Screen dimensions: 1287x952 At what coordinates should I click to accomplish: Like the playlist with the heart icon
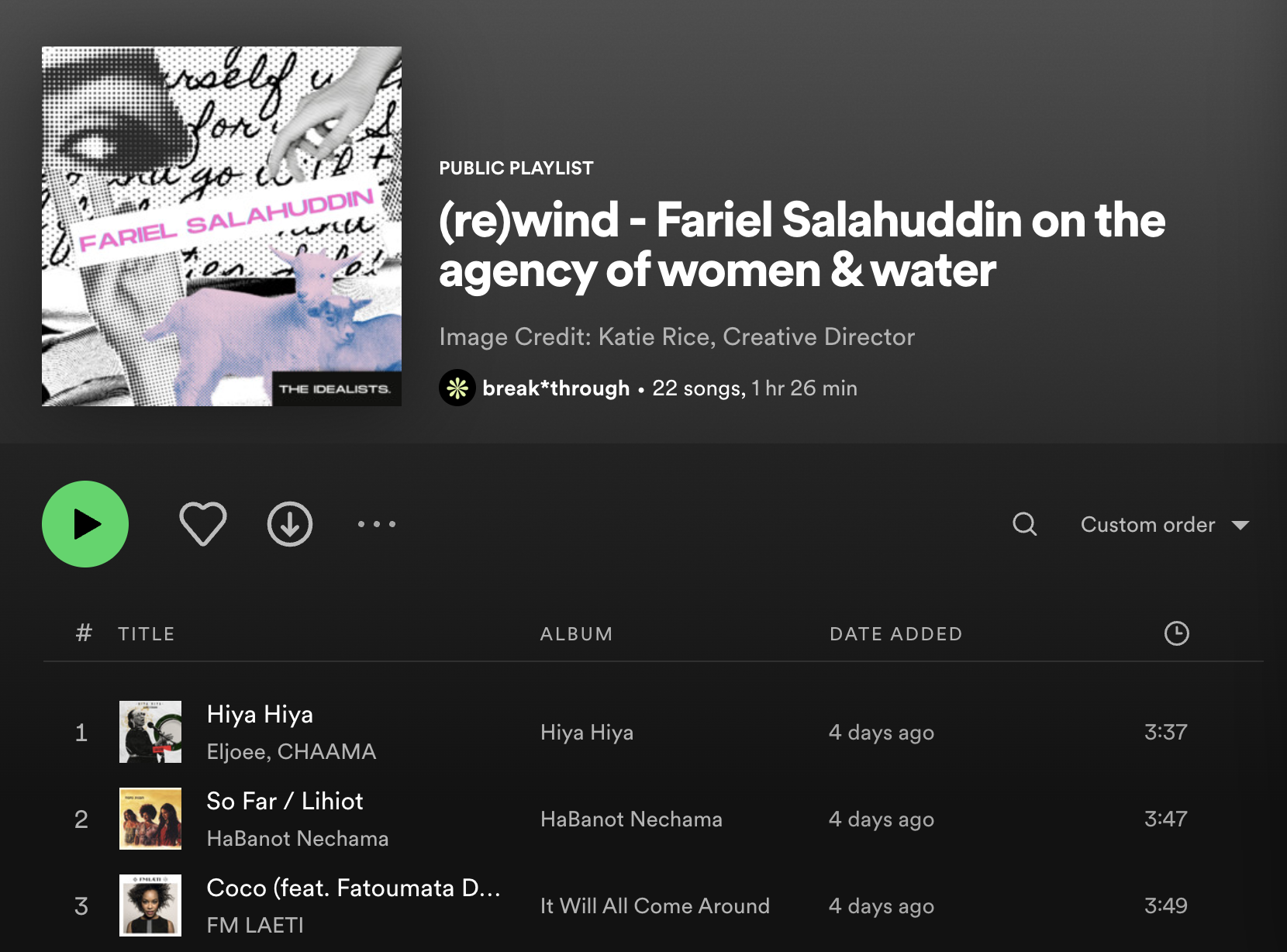(203, 524)
